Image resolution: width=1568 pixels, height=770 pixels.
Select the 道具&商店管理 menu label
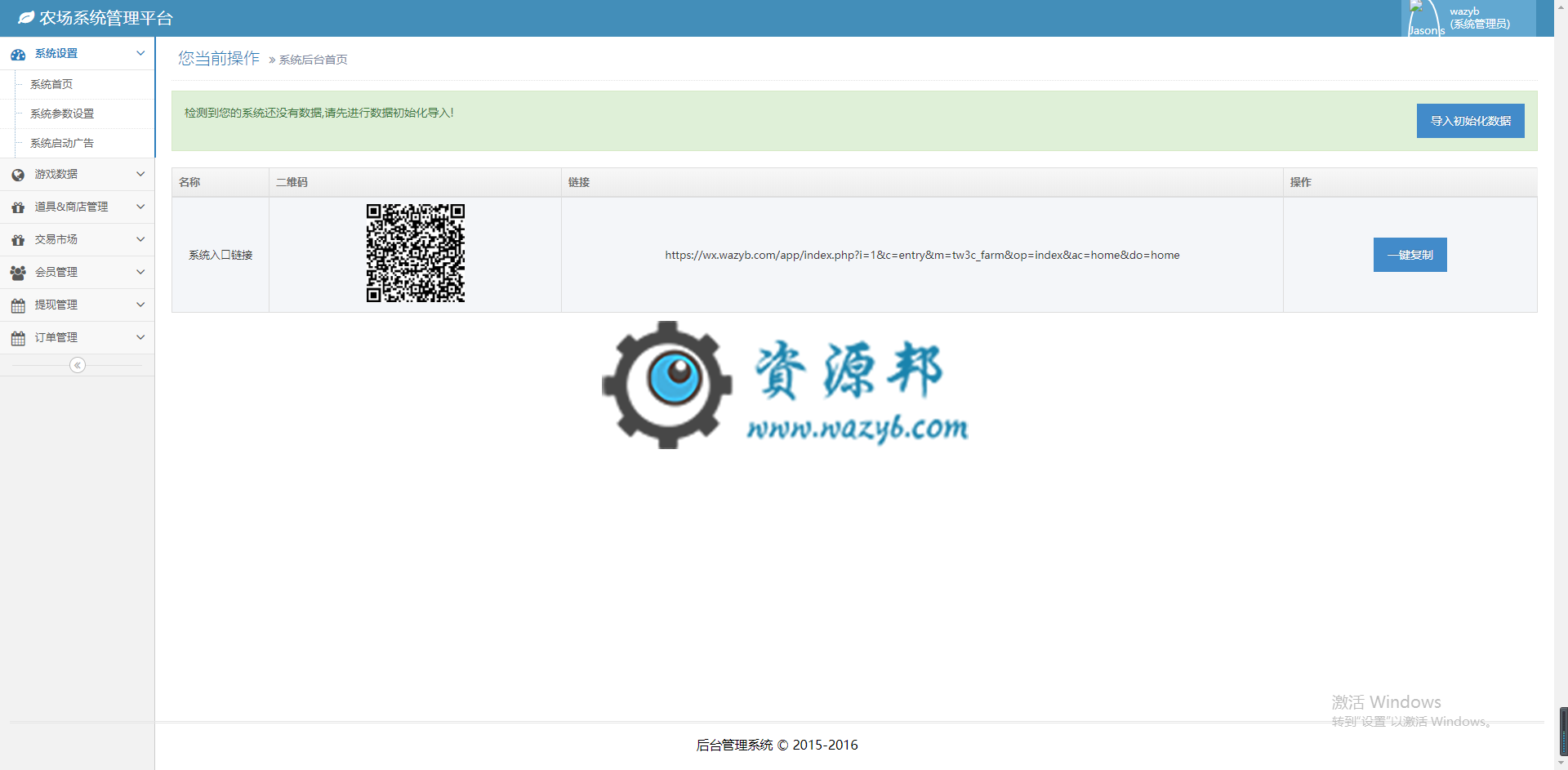71,207
